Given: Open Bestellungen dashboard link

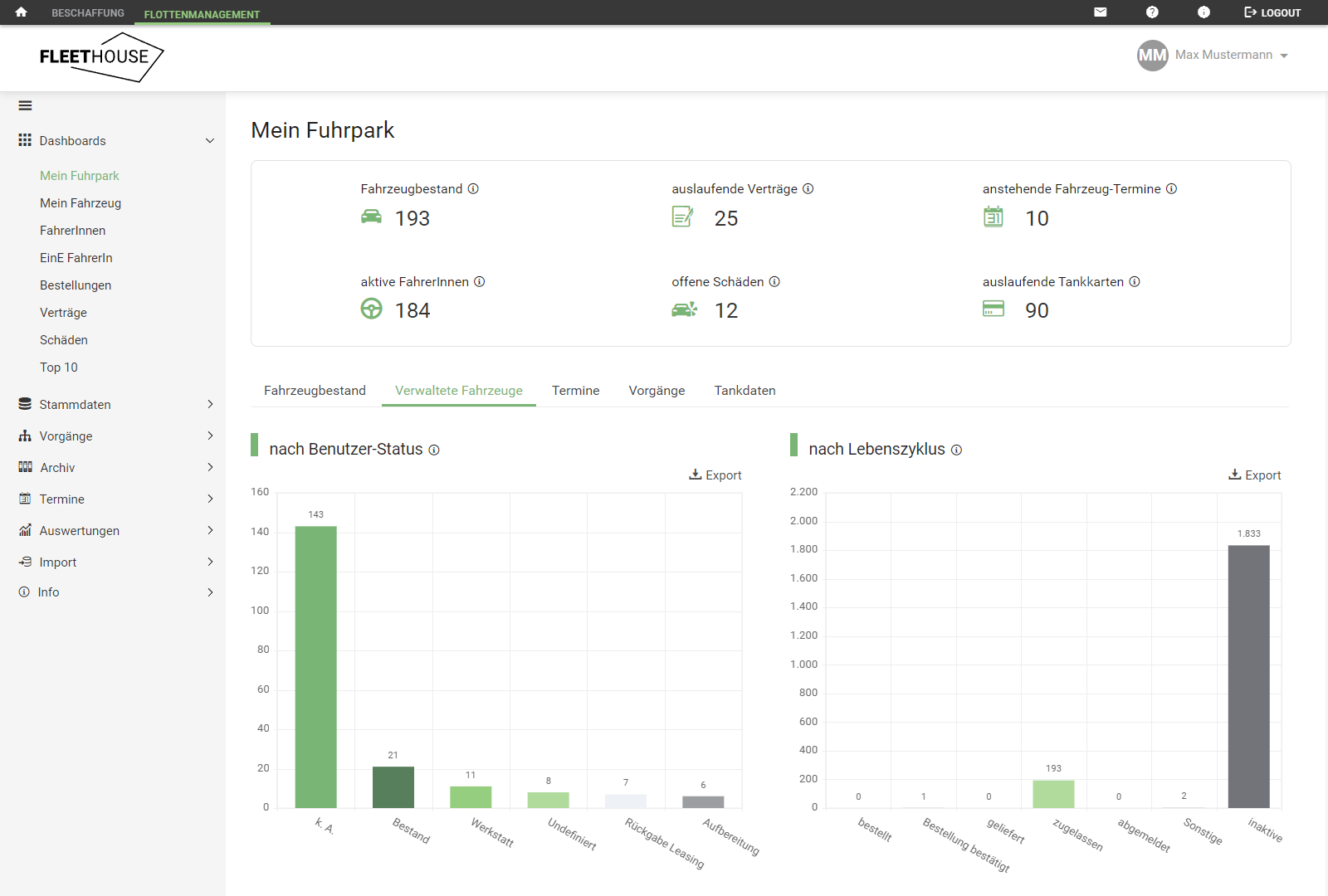Looking at the screenshot, I should 76,285.
